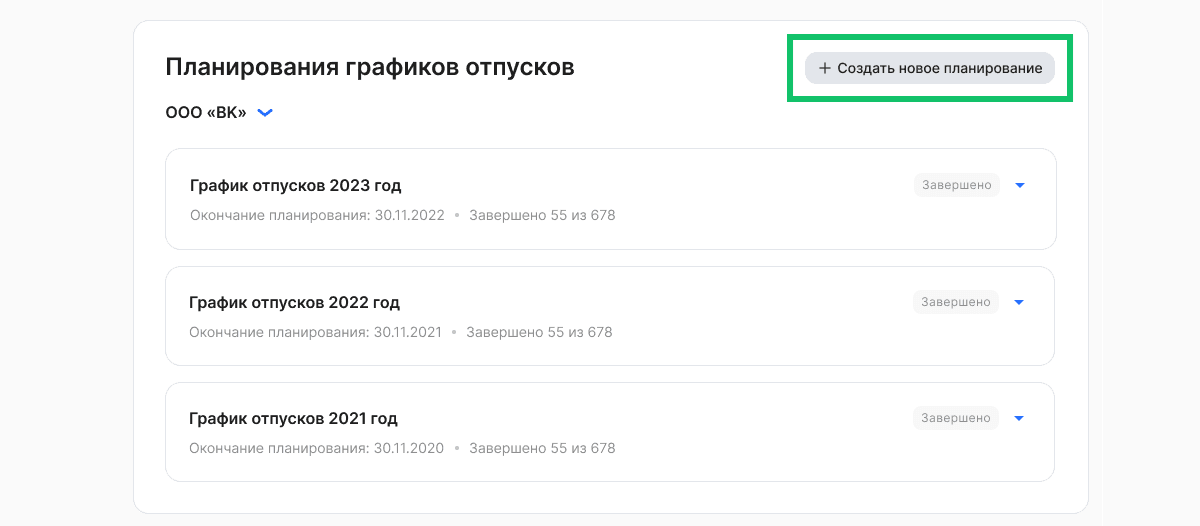Image resolution: width=1200 pixels, height=526 pixels.
Task: Click the 'Завершено' badge on 2021 schedule
Action: [x=956, y=418]
